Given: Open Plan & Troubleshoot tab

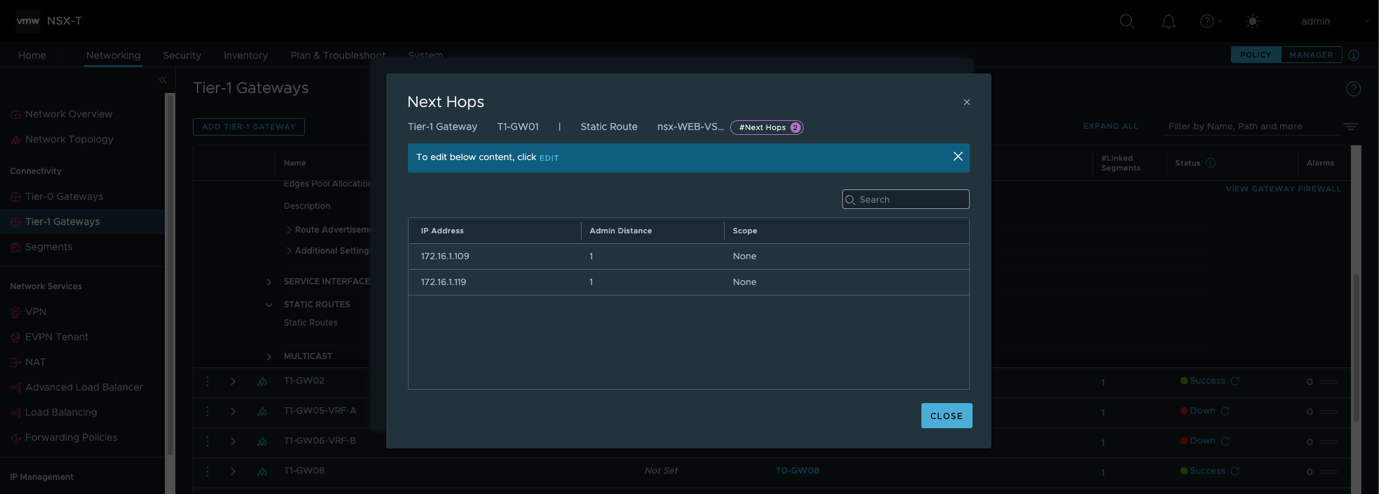Looking at the screenshot, I should tap(338, 55).
